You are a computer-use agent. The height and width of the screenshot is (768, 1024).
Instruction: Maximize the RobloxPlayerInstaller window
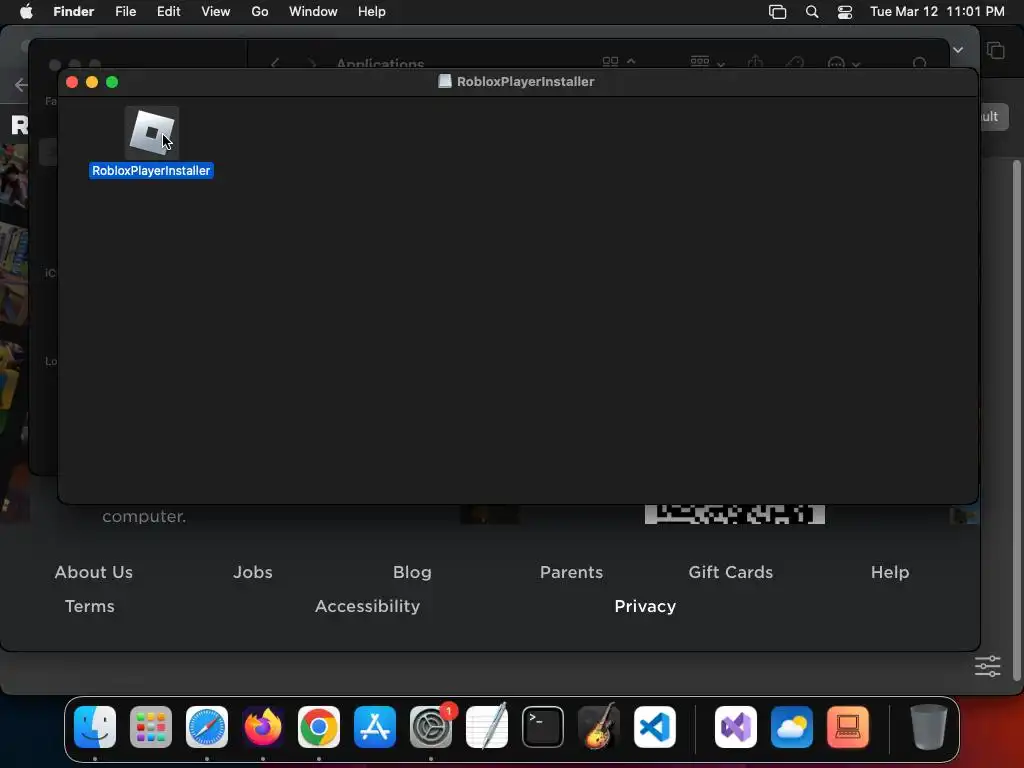(112, 82)
